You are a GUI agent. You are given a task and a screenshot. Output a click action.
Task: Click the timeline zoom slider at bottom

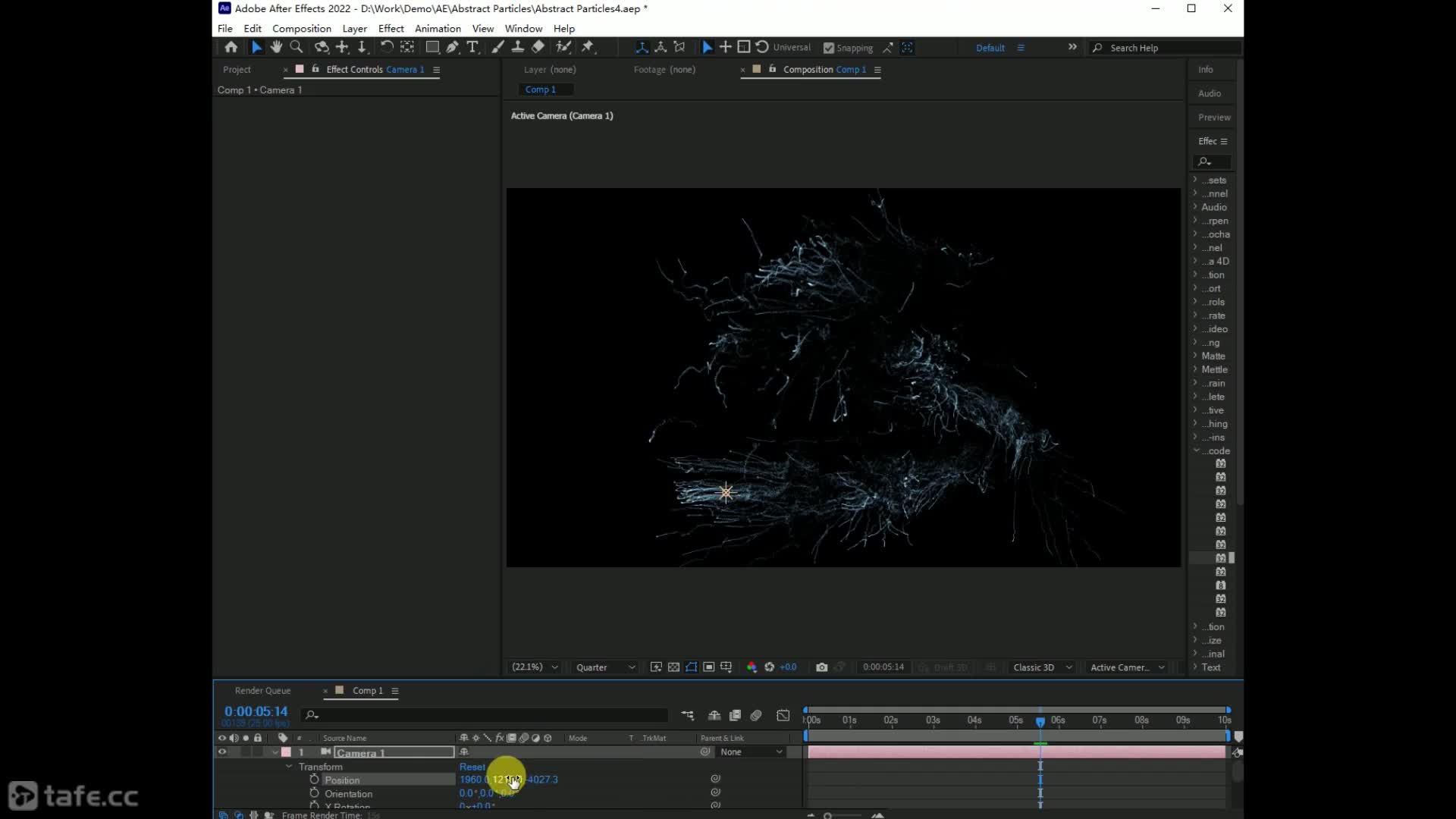[844, 816]
